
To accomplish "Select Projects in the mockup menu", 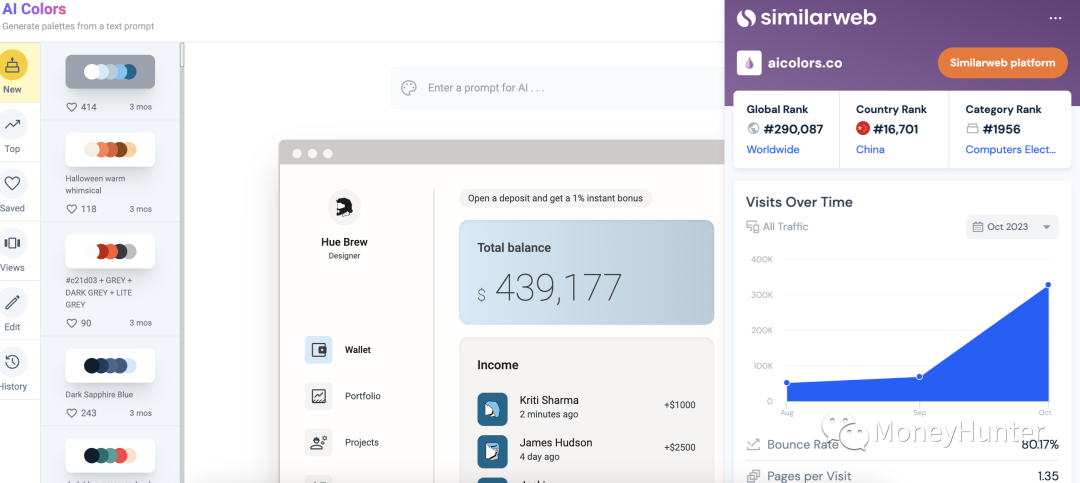I will point(361,442).
